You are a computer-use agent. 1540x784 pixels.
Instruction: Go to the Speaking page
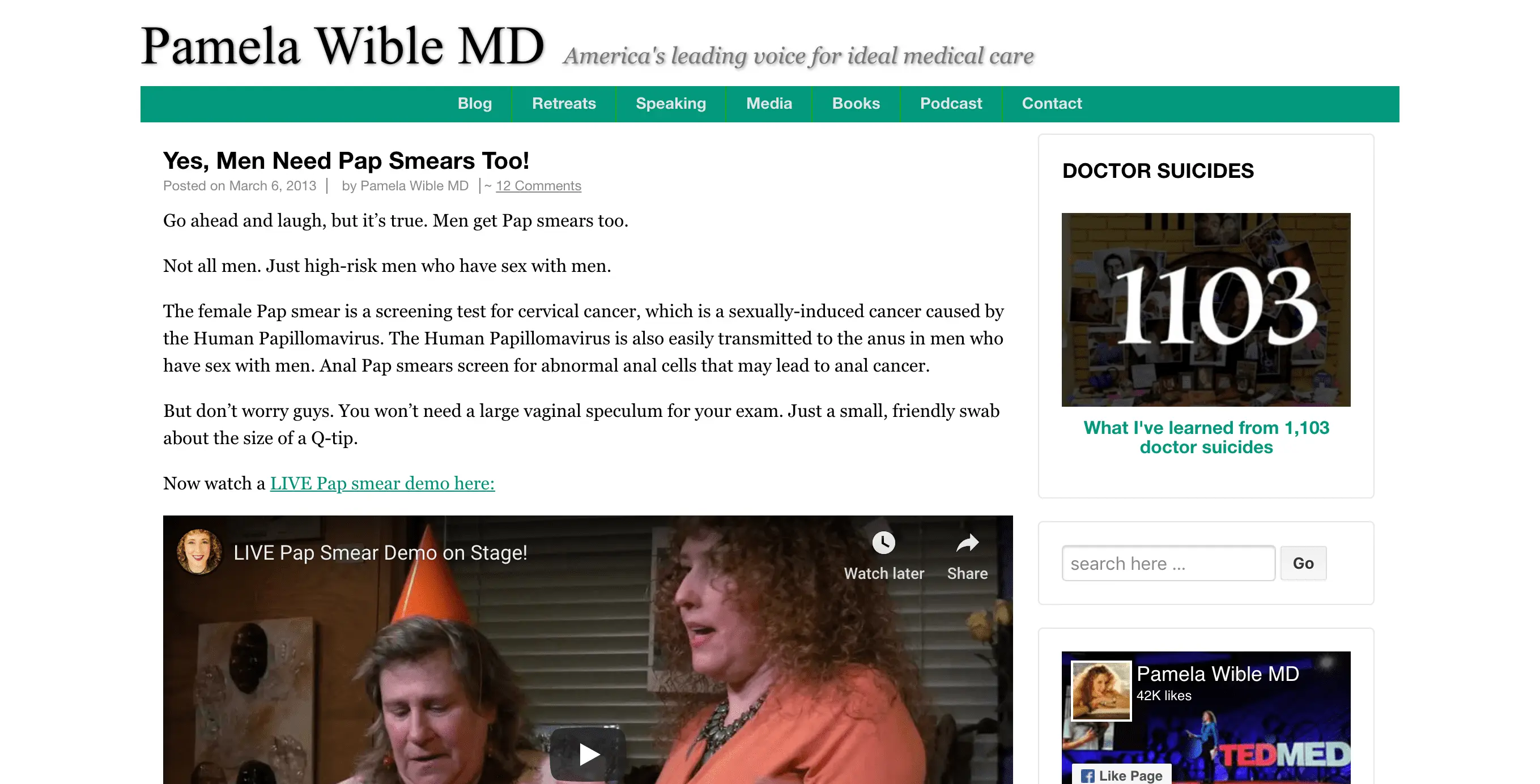click(x=671, y=104)
